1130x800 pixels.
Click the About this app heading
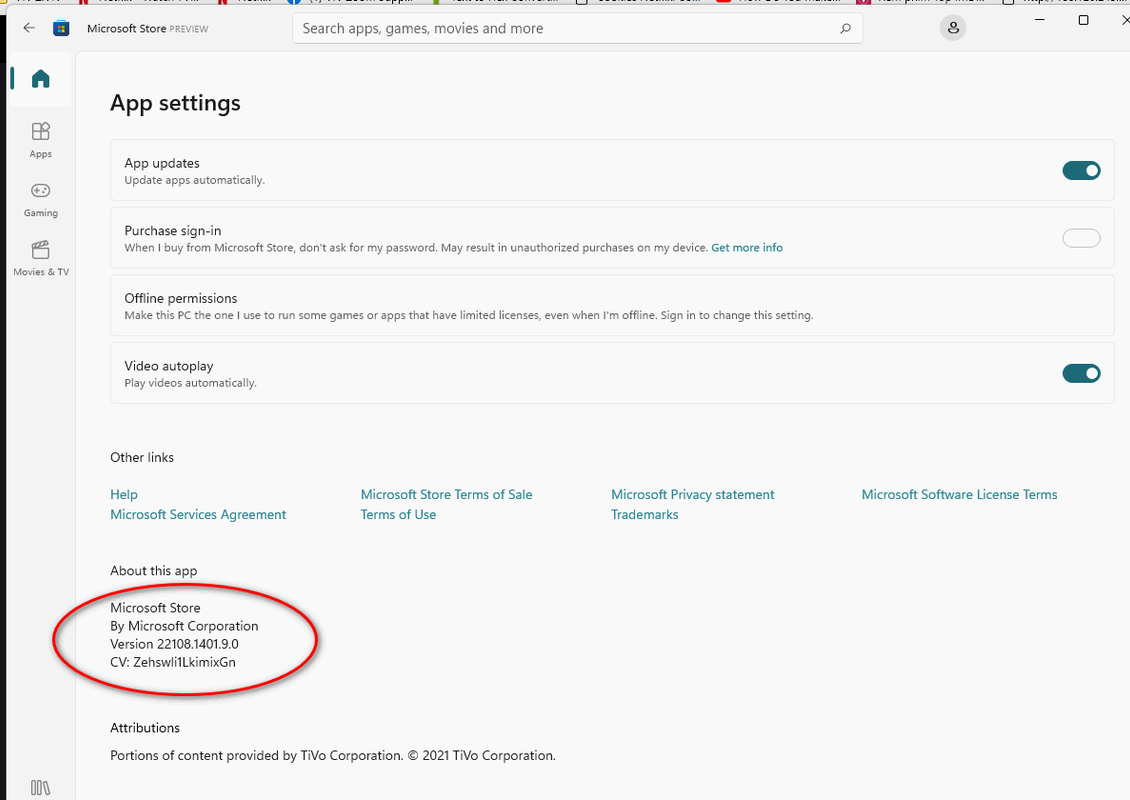point(154,571)
